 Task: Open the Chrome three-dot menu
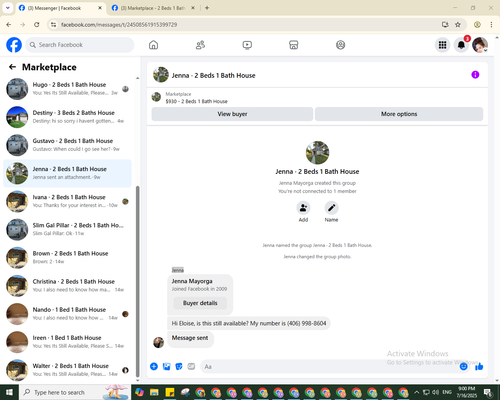491,25
